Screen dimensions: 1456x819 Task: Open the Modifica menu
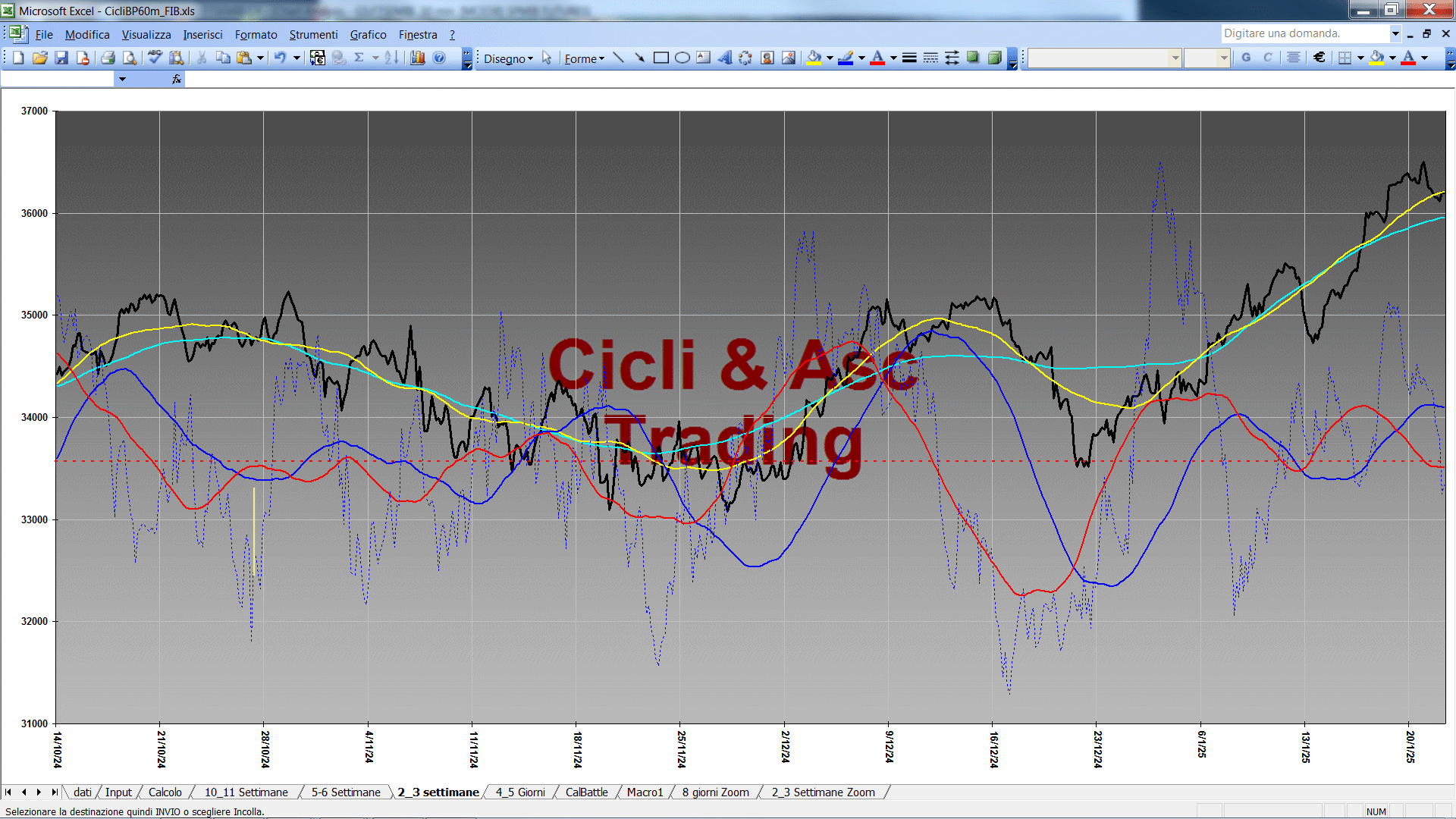click(87, 35)
